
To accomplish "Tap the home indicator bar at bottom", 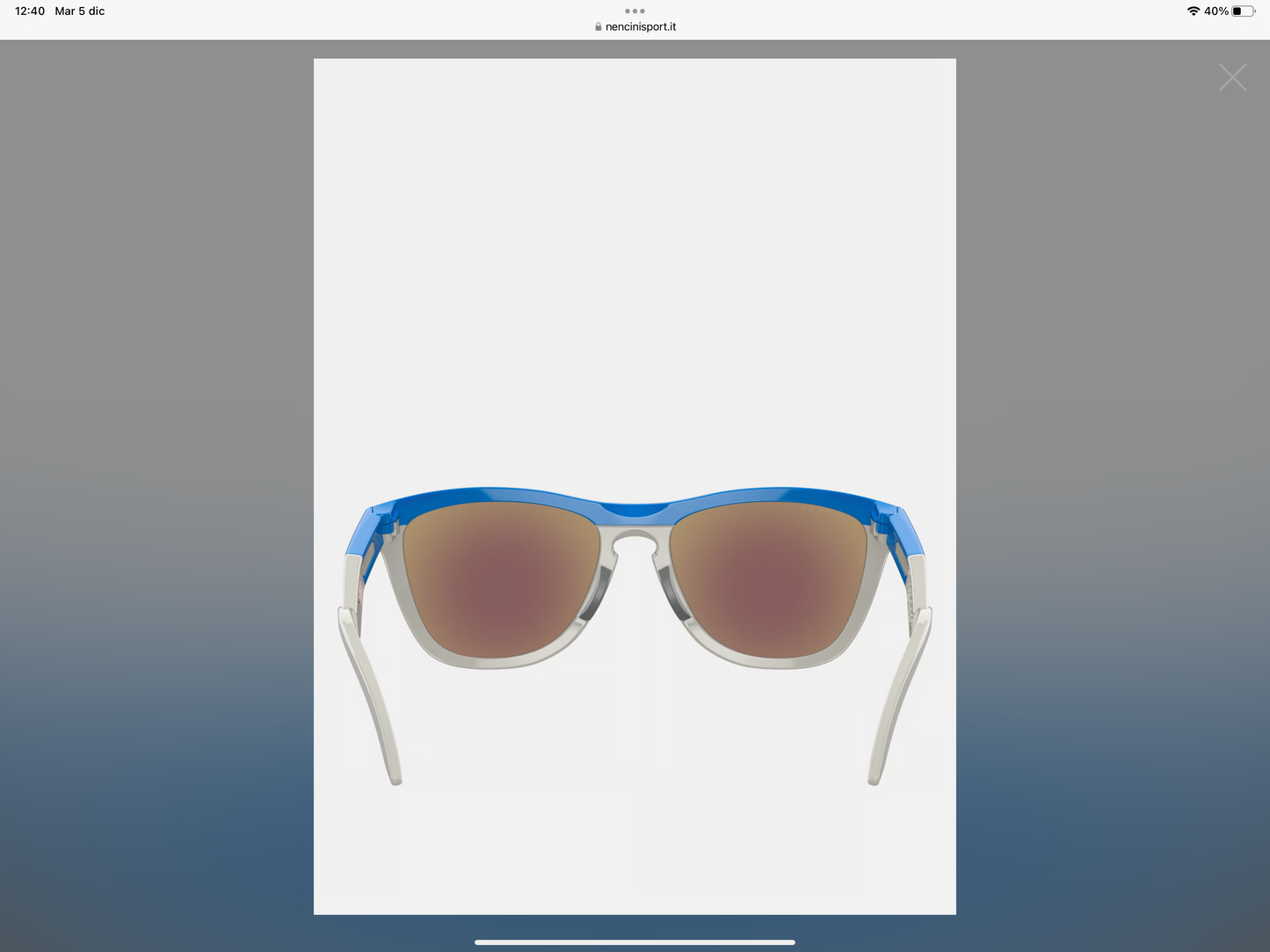I will (635, 941).
